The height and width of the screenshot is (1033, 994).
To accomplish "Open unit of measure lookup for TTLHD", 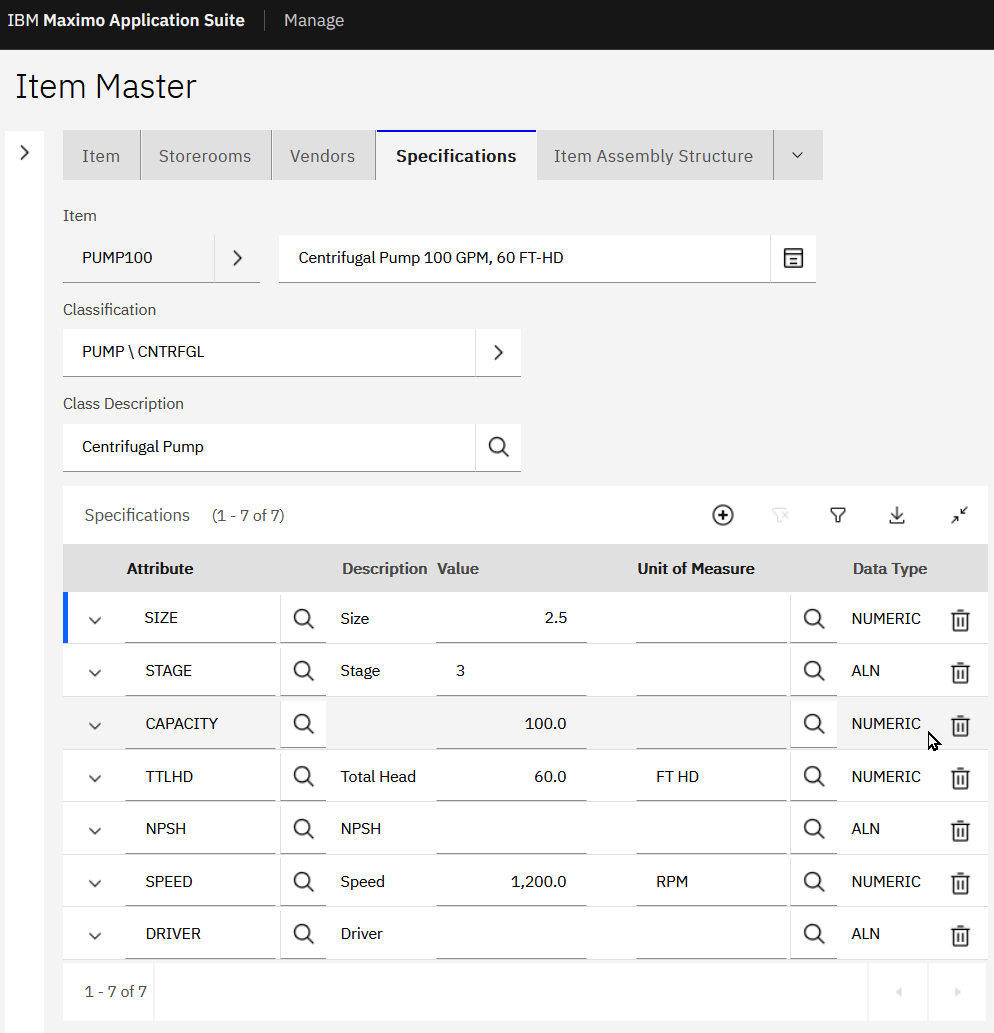I will [x=814, y=776].
